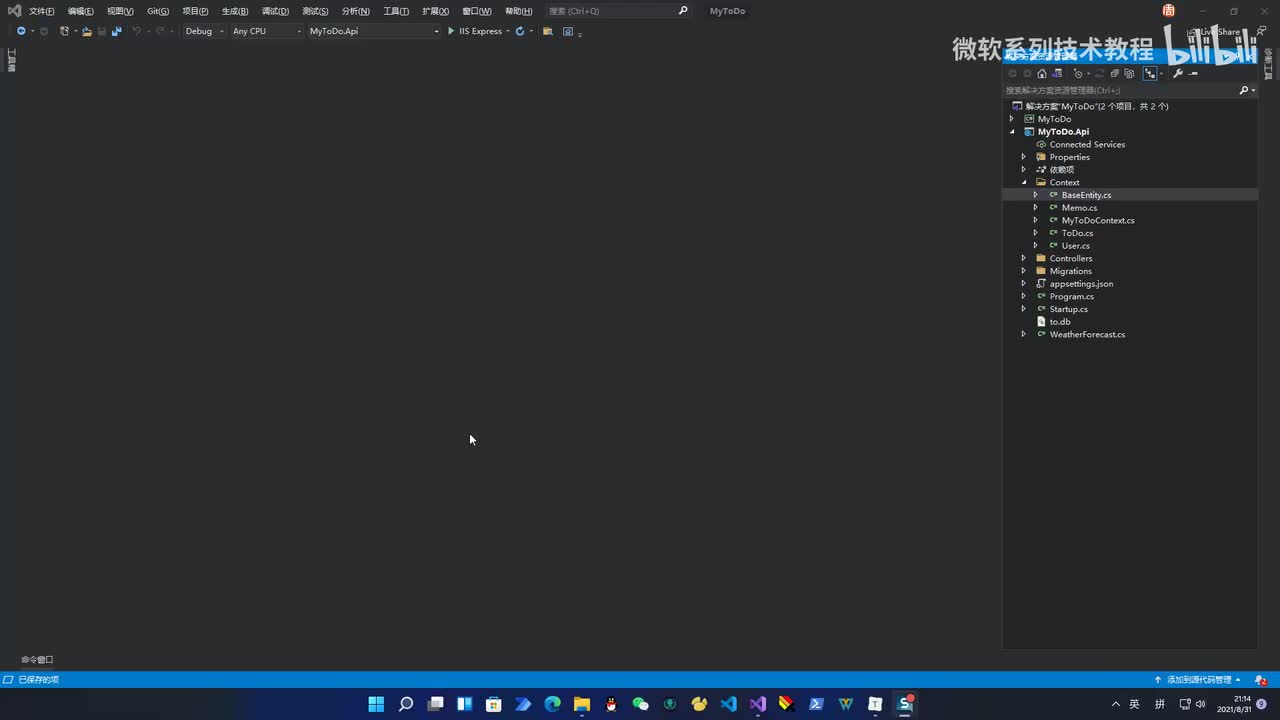1280x720 pixels.
Task: Expand the Properties node
Action: [1024, 157]
